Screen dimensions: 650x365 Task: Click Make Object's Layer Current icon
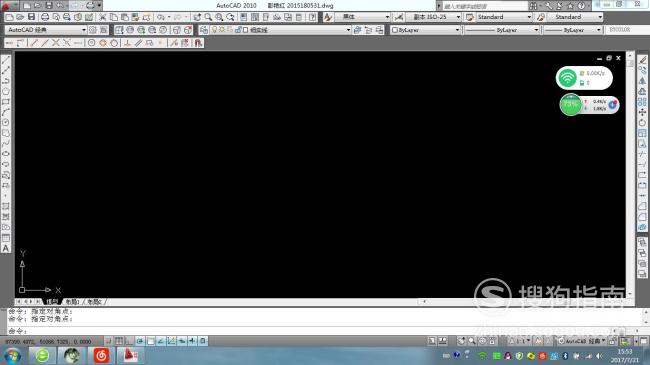point(357,30)
